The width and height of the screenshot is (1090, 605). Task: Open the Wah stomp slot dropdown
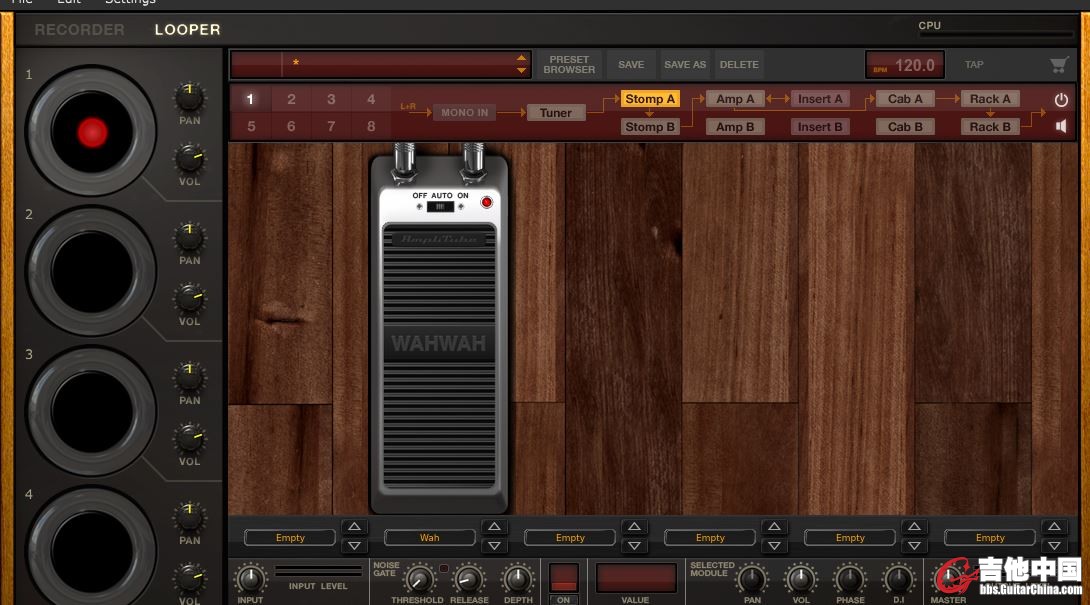tap(430, 538)
